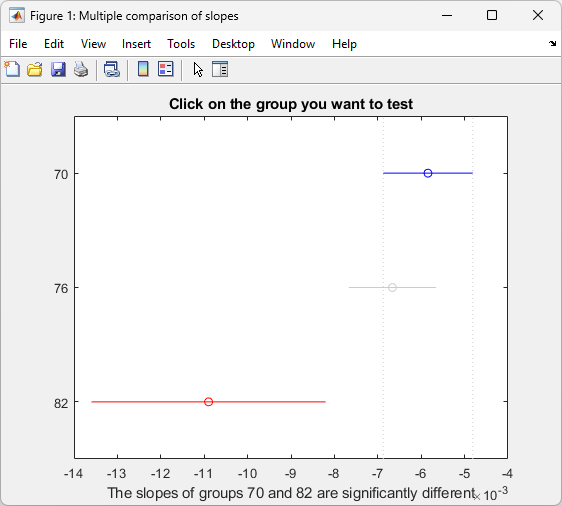Image resolution: width=562 pixels, height=506 pixels.
Task: Open the Help menu
Action: pos(344,44)
